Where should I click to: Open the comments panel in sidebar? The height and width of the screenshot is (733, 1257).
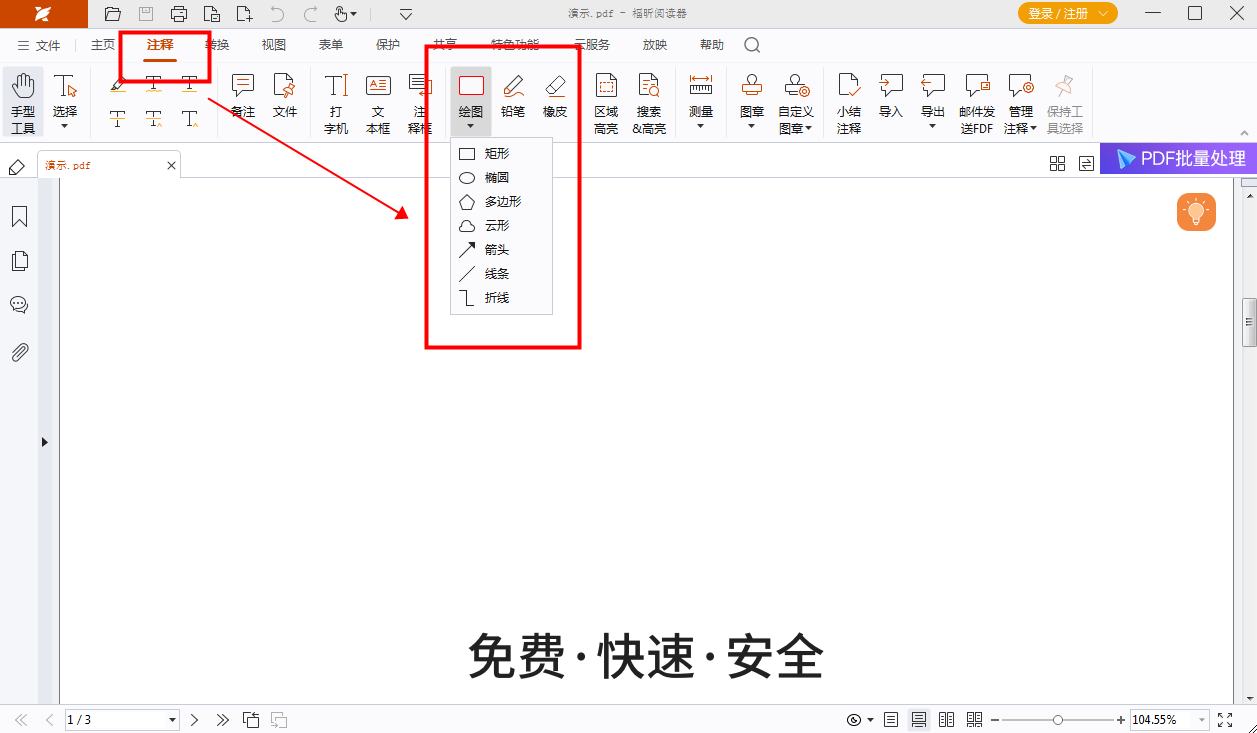[x=19, y=305]
